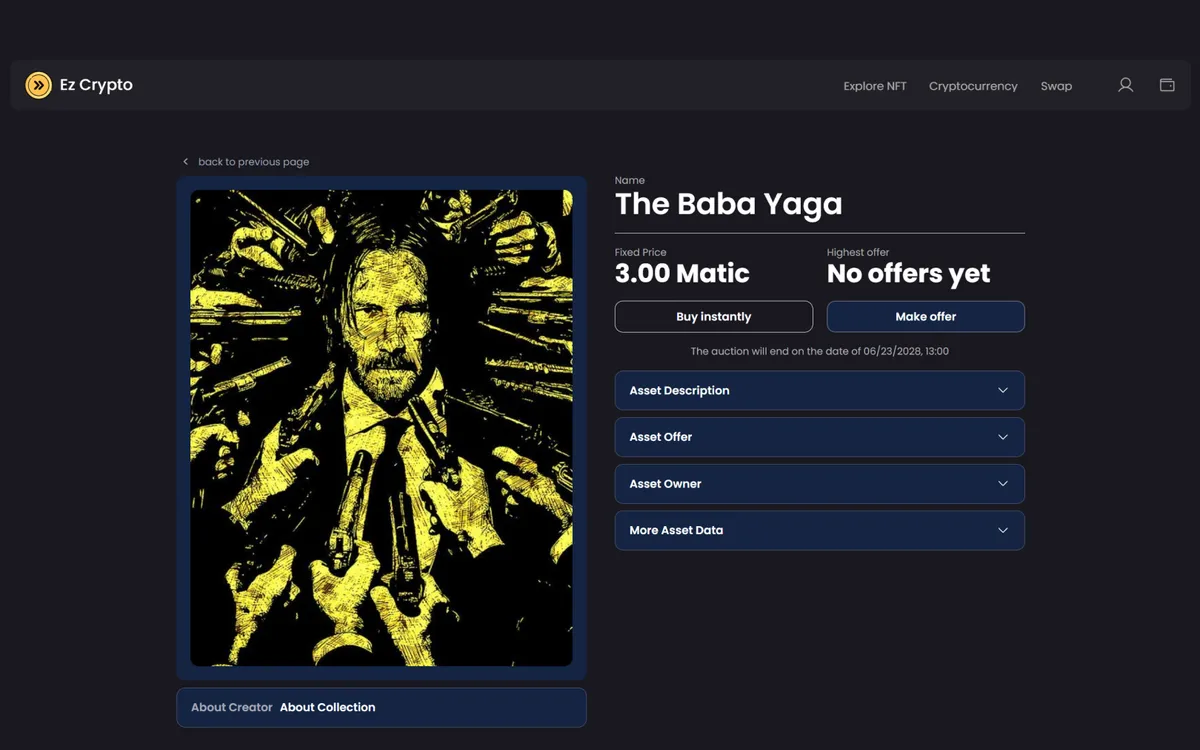Viewport: 1200px width, 750px height.
Task: Expand the Asset Offer section
Action: tap(820, 437)
